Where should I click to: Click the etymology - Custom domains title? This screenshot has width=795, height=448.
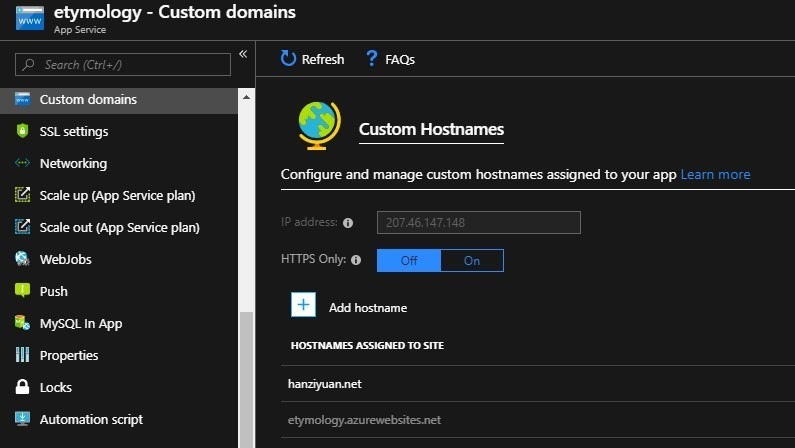click(175, 12)
